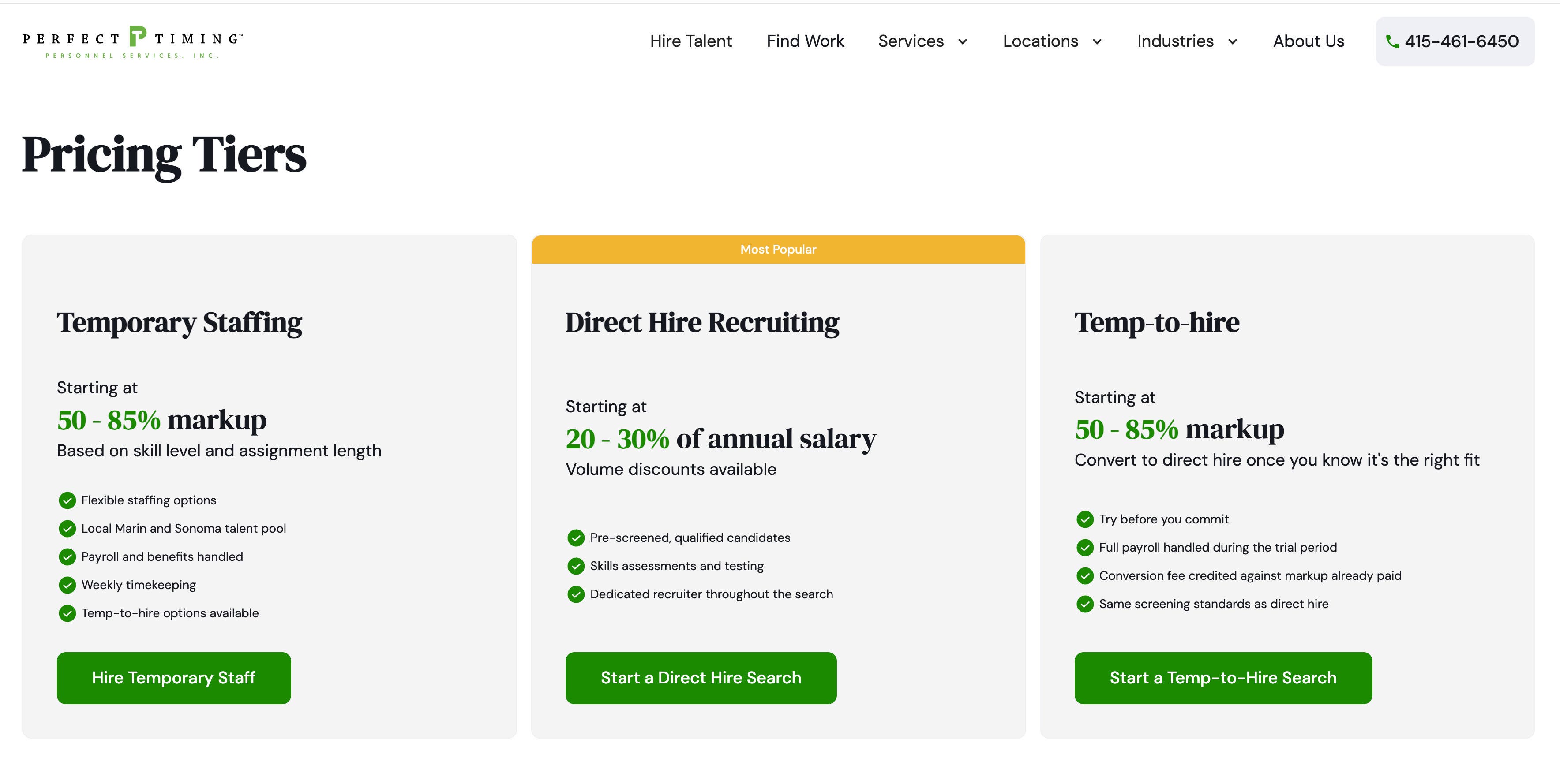Click Temp-to-hire '50 - 85% markup' text

tap(1180, 430)
